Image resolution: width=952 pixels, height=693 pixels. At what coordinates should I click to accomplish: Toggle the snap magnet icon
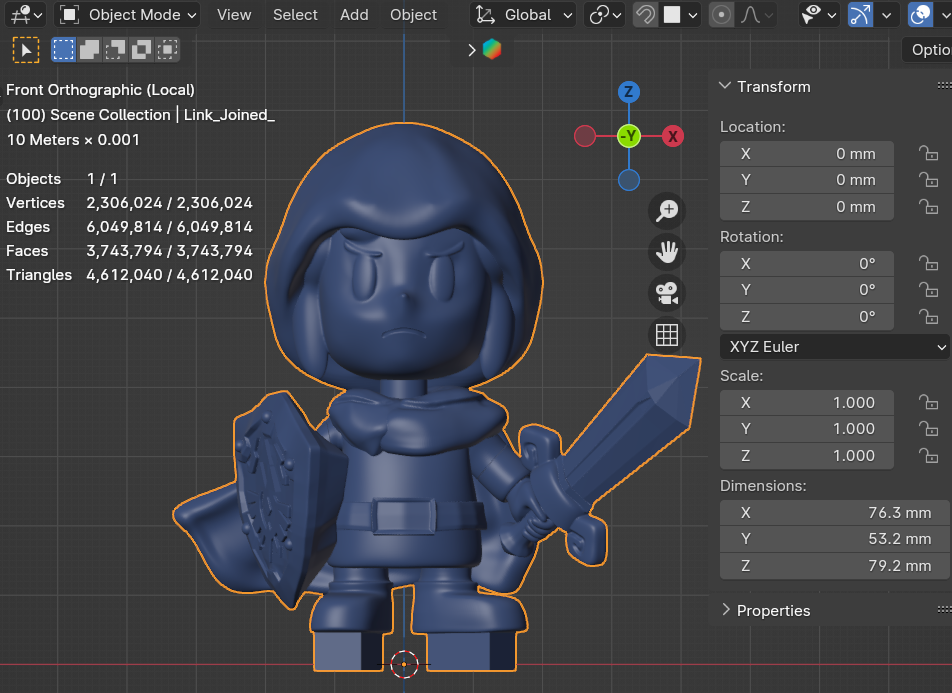pyautogui.click(x=645, y=15)
